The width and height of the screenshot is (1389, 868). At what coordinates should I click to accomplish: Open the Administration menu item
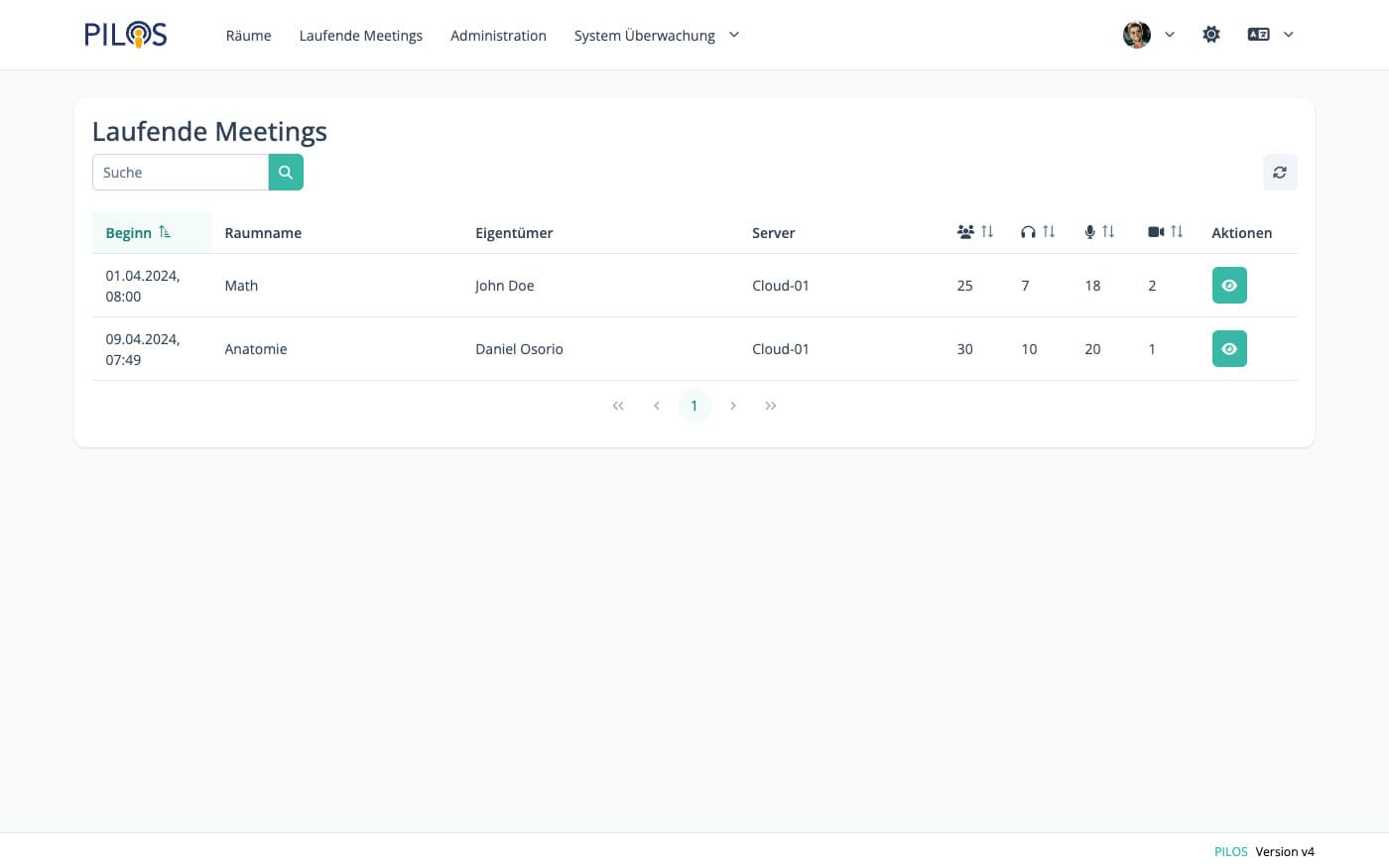pos(498,36)
